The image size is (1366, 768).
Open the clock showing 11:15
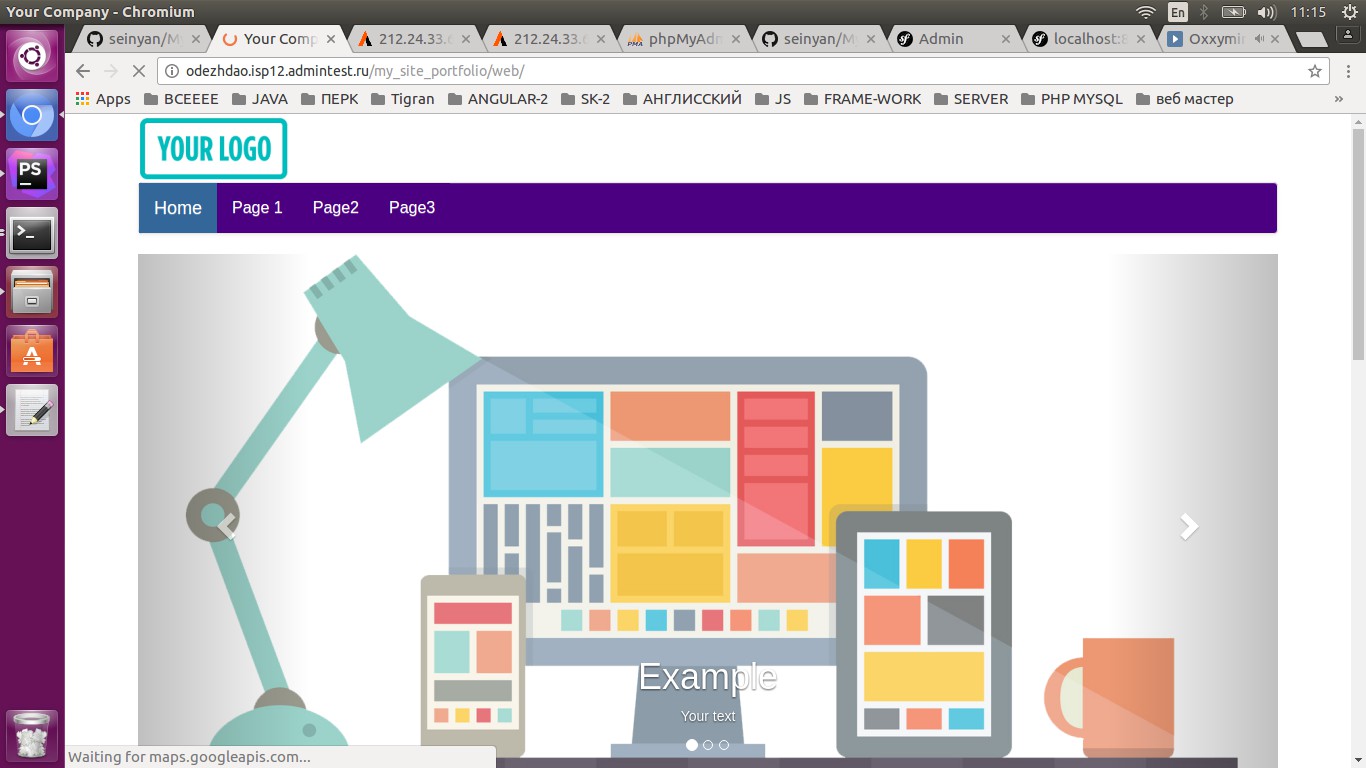tap(1308, 12)
